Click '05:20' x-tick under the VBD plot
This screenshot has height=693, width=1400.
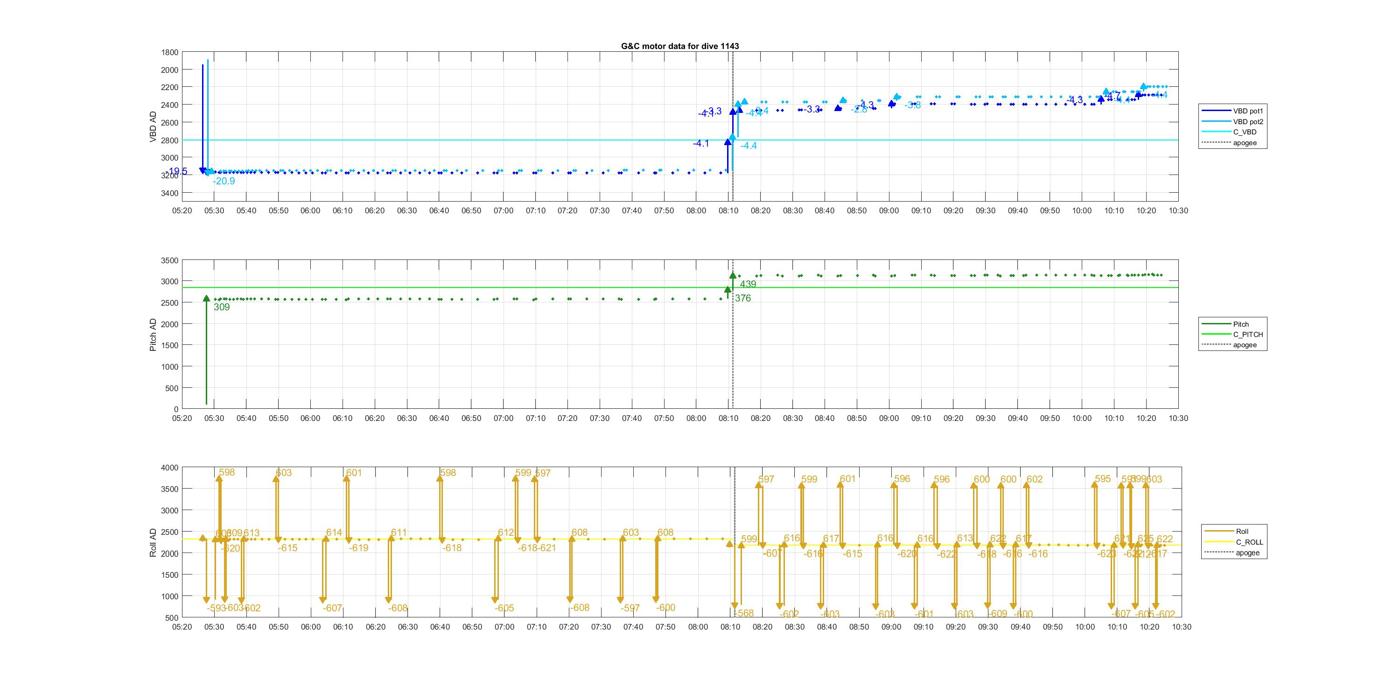182,211
